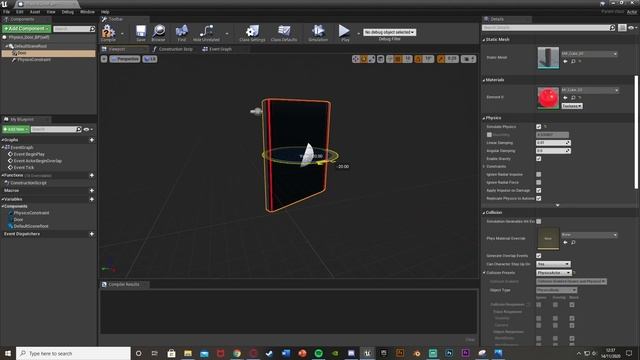Screen dimensions: 640x360
Task: Toggle Hide Unrelated in the toolbar
Action: (x=206, y=33)
